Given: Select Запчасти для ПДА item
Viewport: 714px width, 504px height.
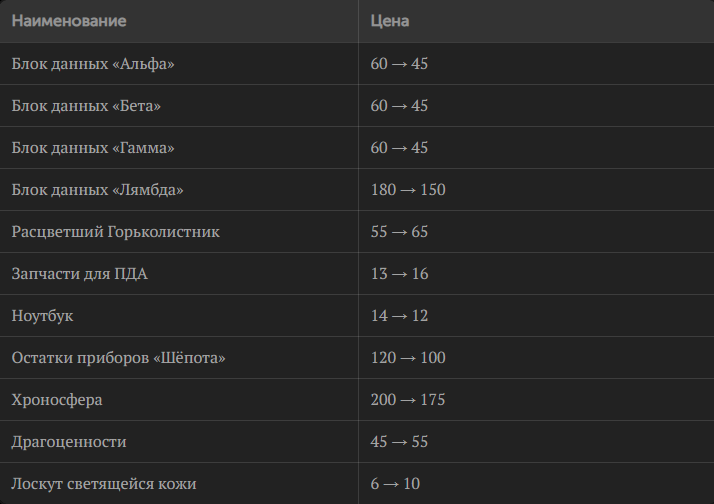Looking at the screenshot, I should pos(80,274).
